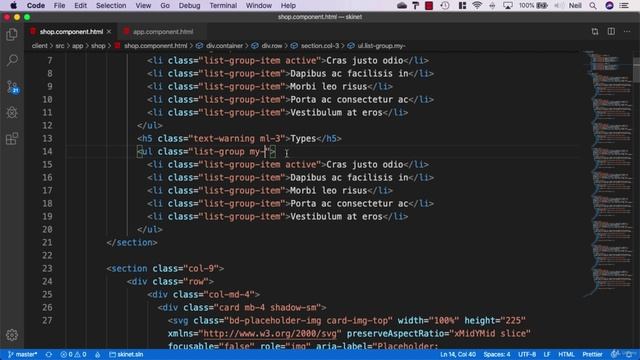The height and width of the screenshot is (360, 640).
Task: Click the Prettier status bar item
Action: coord(592,354)
